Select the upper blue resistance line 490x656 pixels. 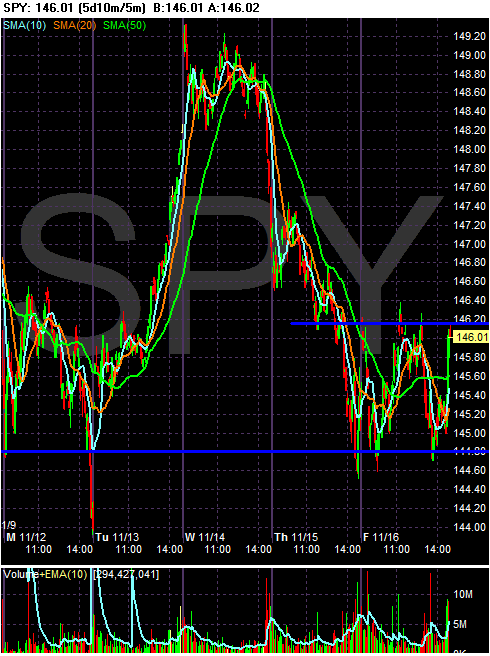(389, 323)
